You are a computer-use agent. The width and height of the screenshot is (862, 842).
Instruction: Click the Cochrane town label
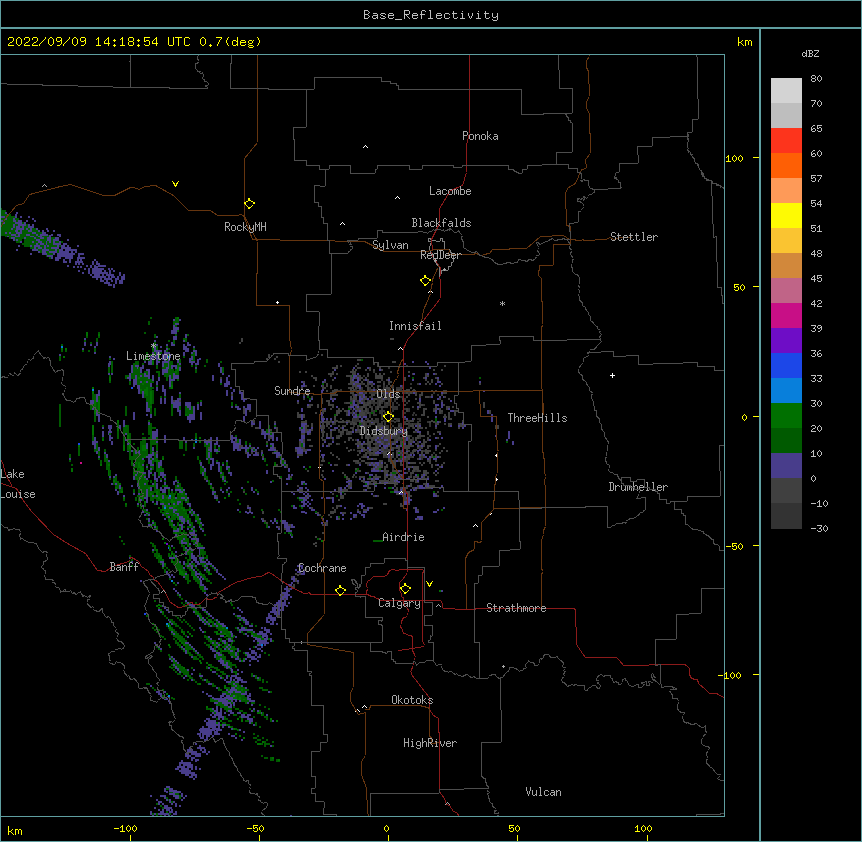322,568
